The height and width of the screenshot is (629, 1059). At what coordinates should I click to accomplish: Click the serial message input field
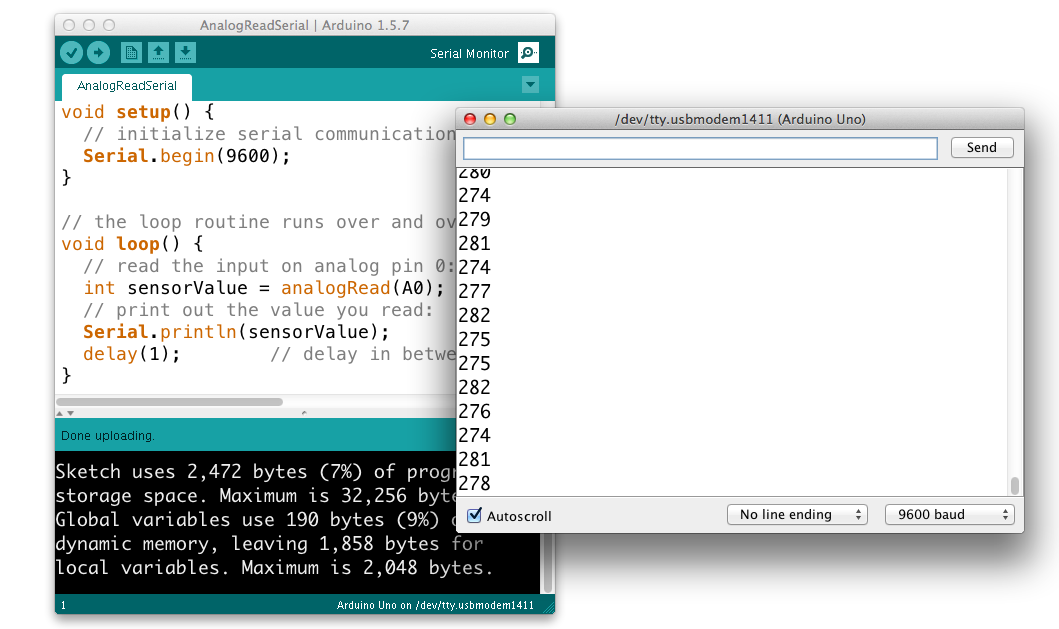[700, 148]
